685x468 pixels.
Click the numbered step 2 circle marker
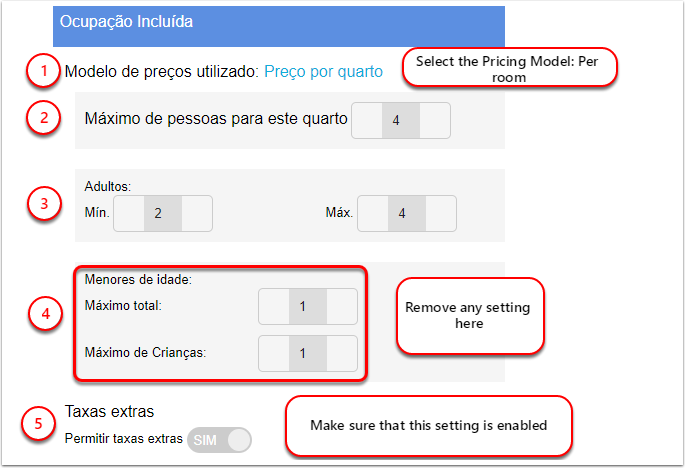41,118
